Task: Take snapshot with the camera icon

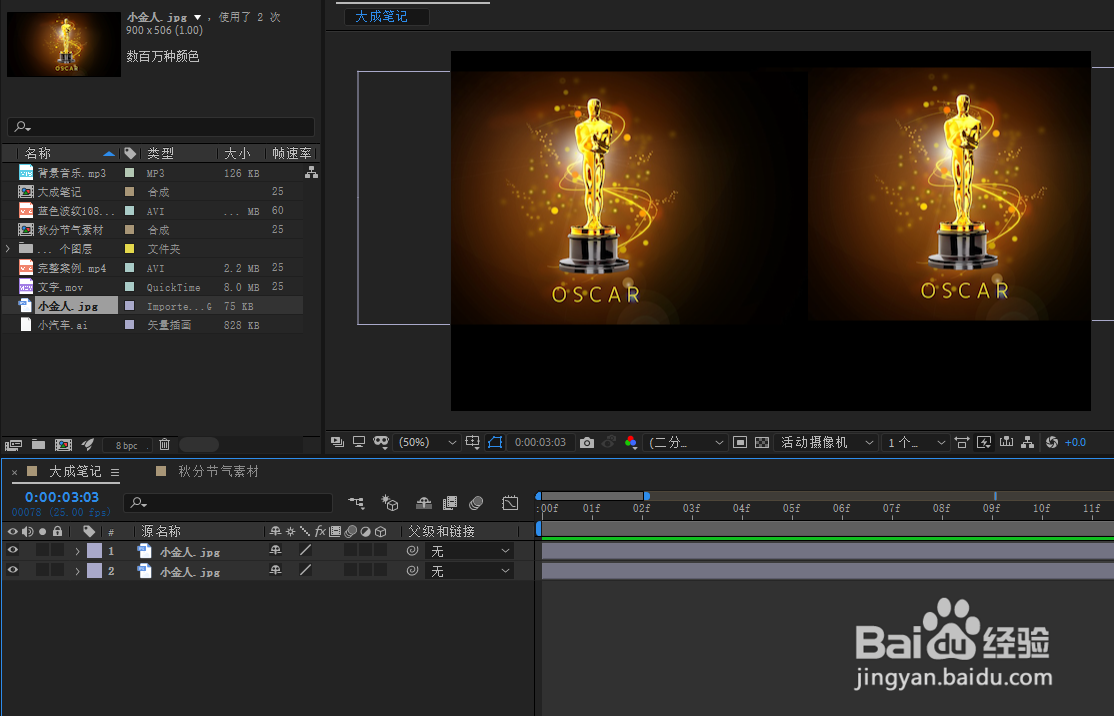Action: pyautogui.click(x=587, y=443)
